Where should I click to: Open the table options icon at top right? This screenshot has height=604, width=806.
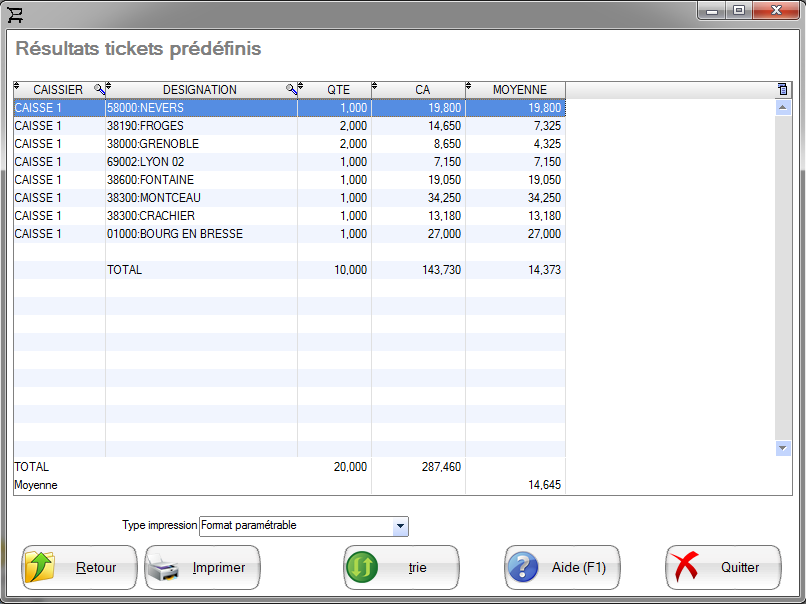point(782,90)
